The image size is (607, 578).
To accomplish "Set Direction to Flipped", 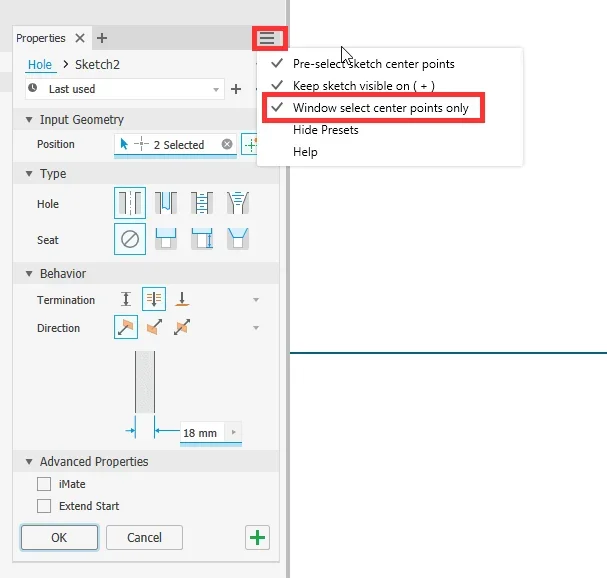I will (154, 327).
